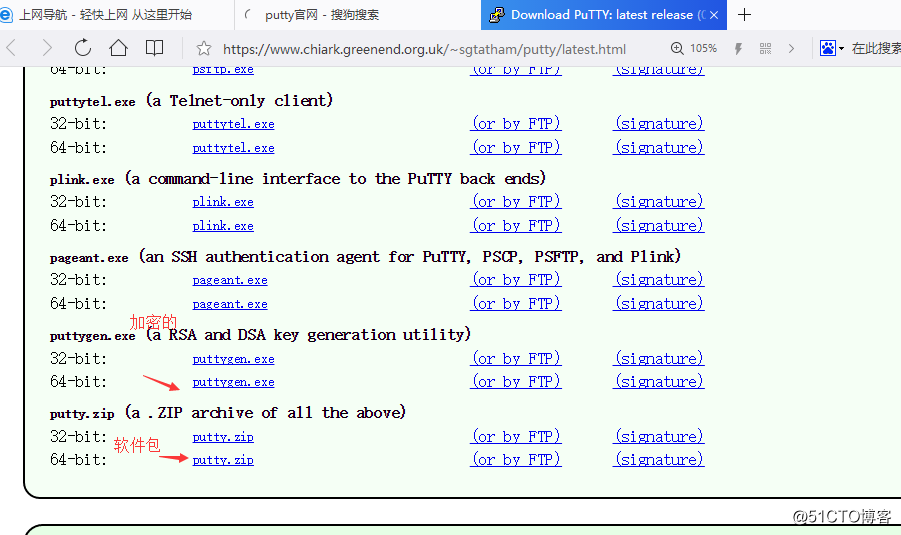Download the 32-bit plink.exe link

223,202
